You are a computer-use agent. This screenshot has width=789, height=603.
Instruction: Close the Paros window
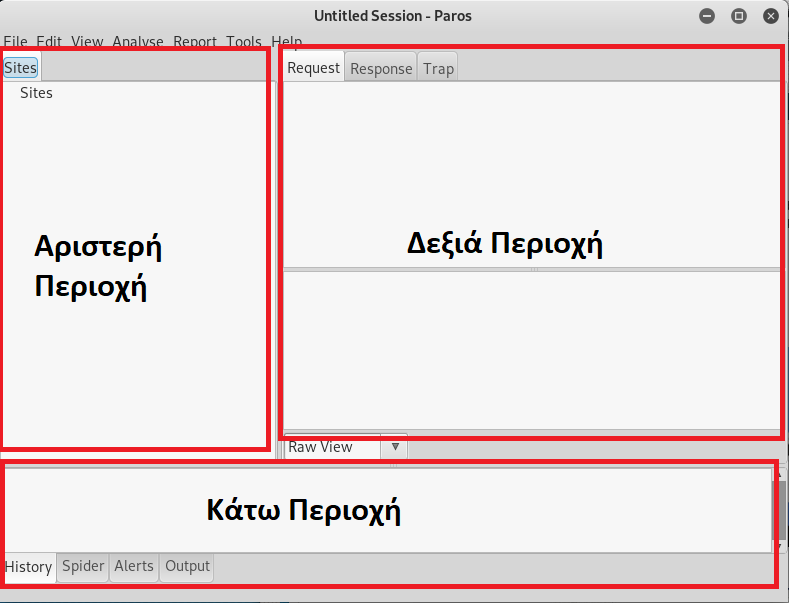[x=770, y=16]
